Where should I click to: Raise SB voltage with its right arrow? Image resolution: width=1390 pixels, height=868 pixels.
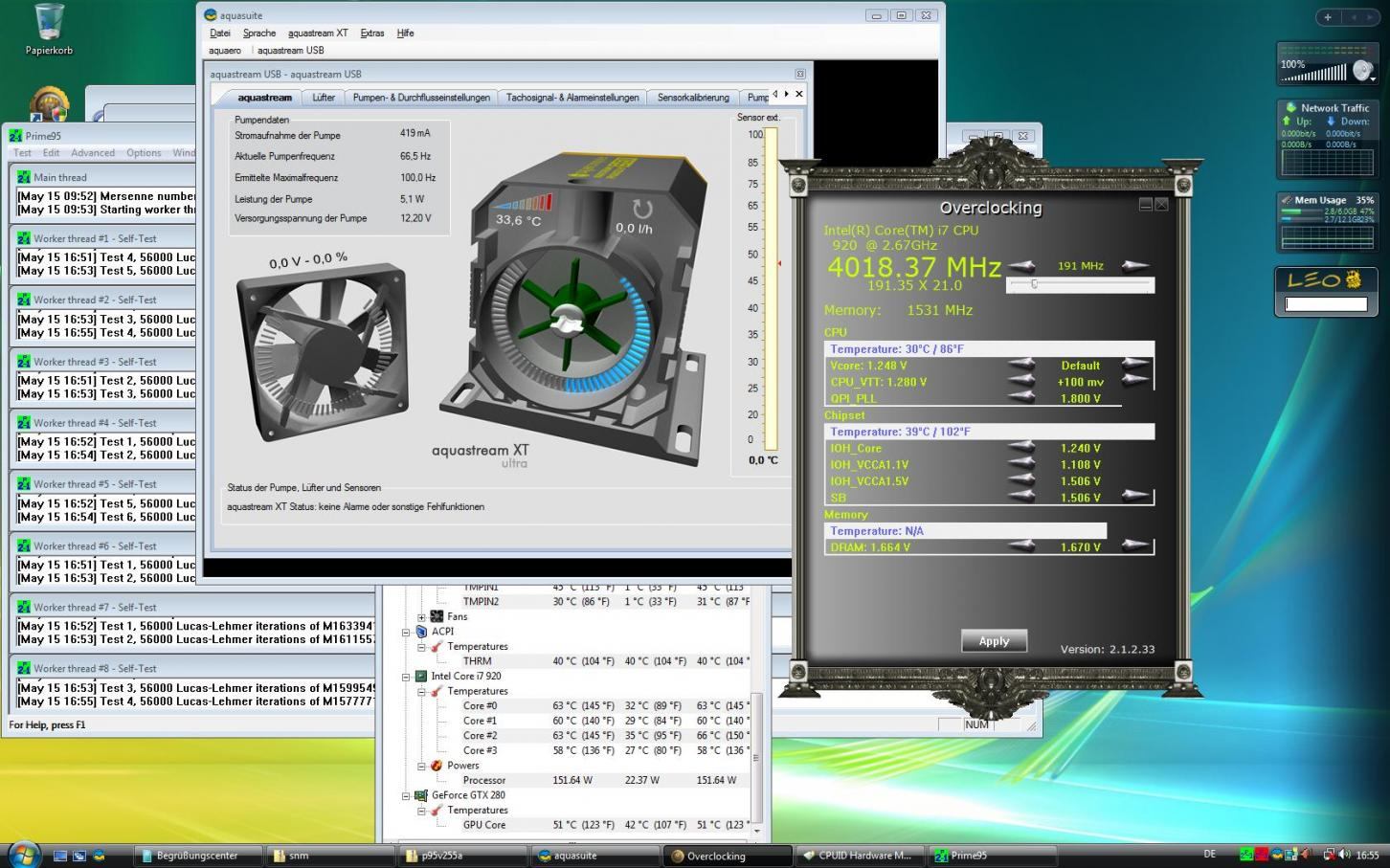1135,497
